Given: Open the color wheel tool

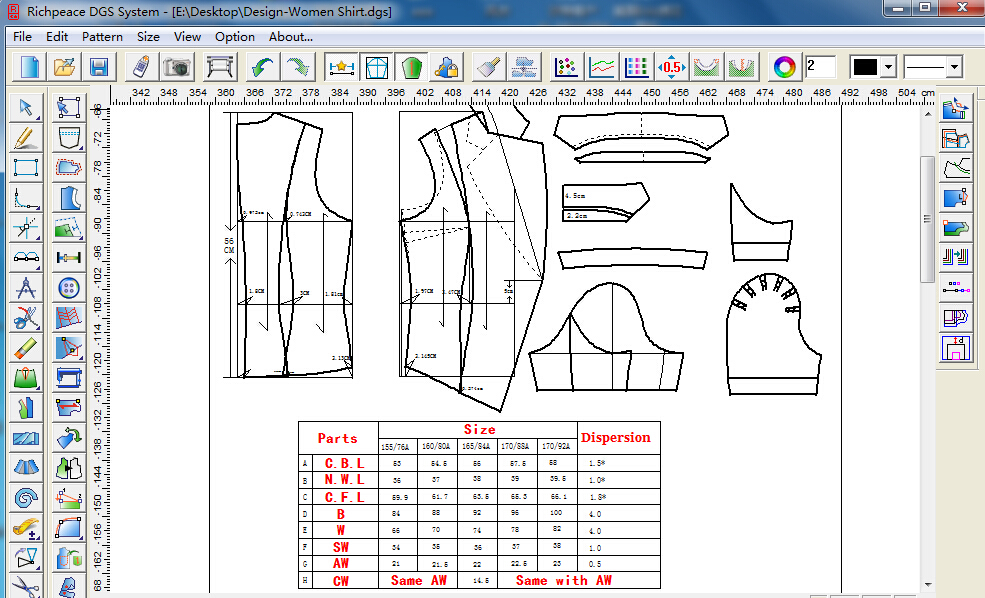Looking at the screenshot, I should (786, 66).
